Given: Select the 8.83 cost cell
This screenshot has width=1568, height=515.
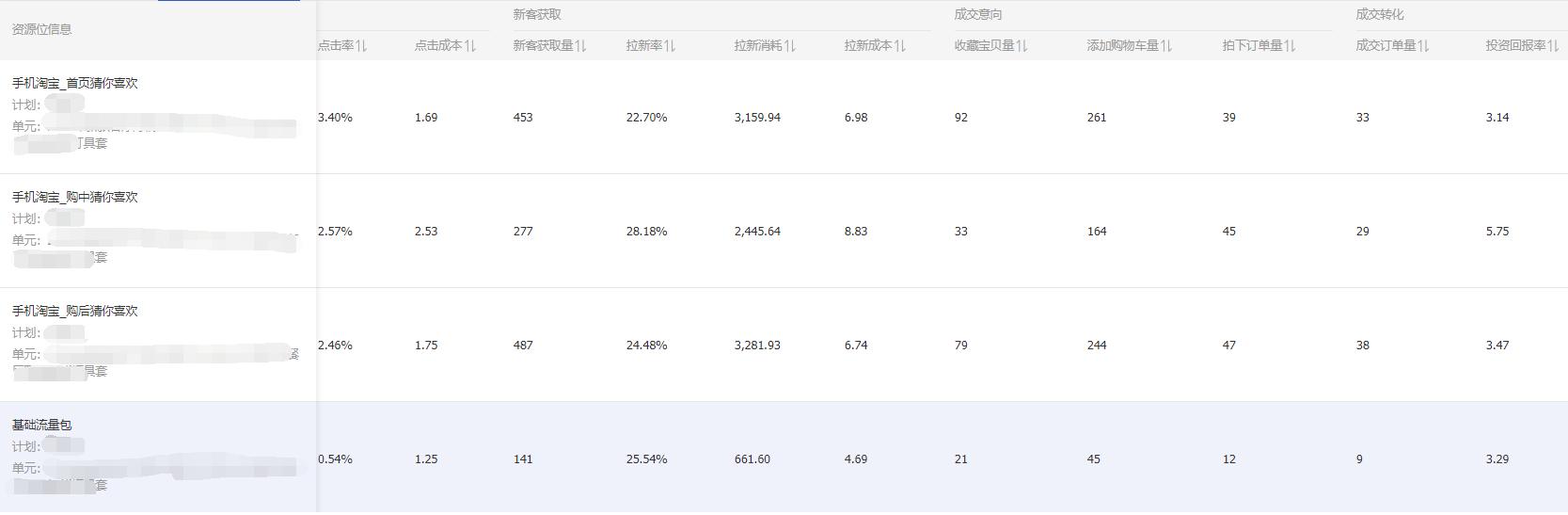Looking at the screenshot, I should (x=856, y=232).
